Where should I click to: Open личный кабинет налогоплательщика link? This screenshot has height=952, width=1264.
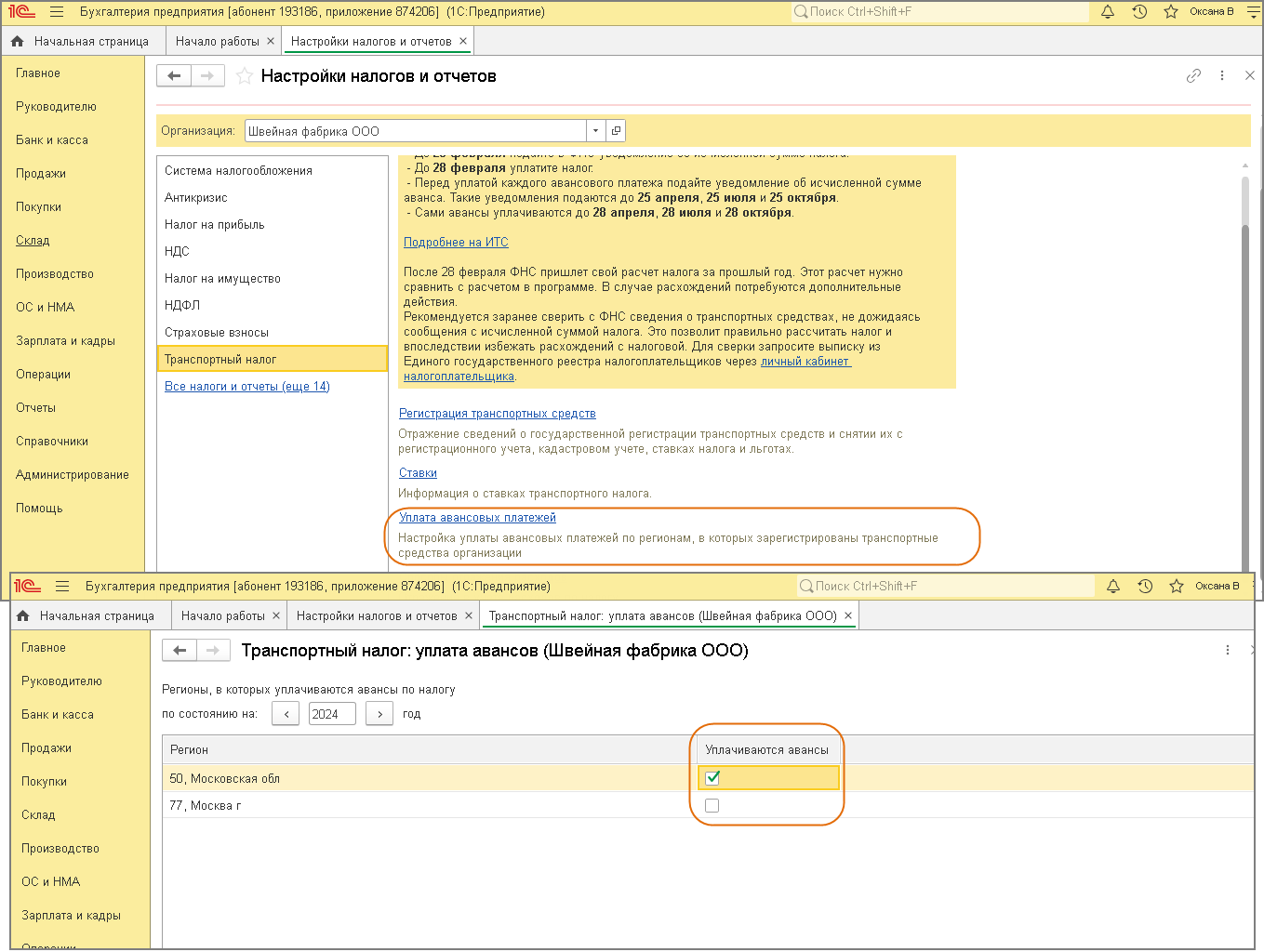click(805, 362)
